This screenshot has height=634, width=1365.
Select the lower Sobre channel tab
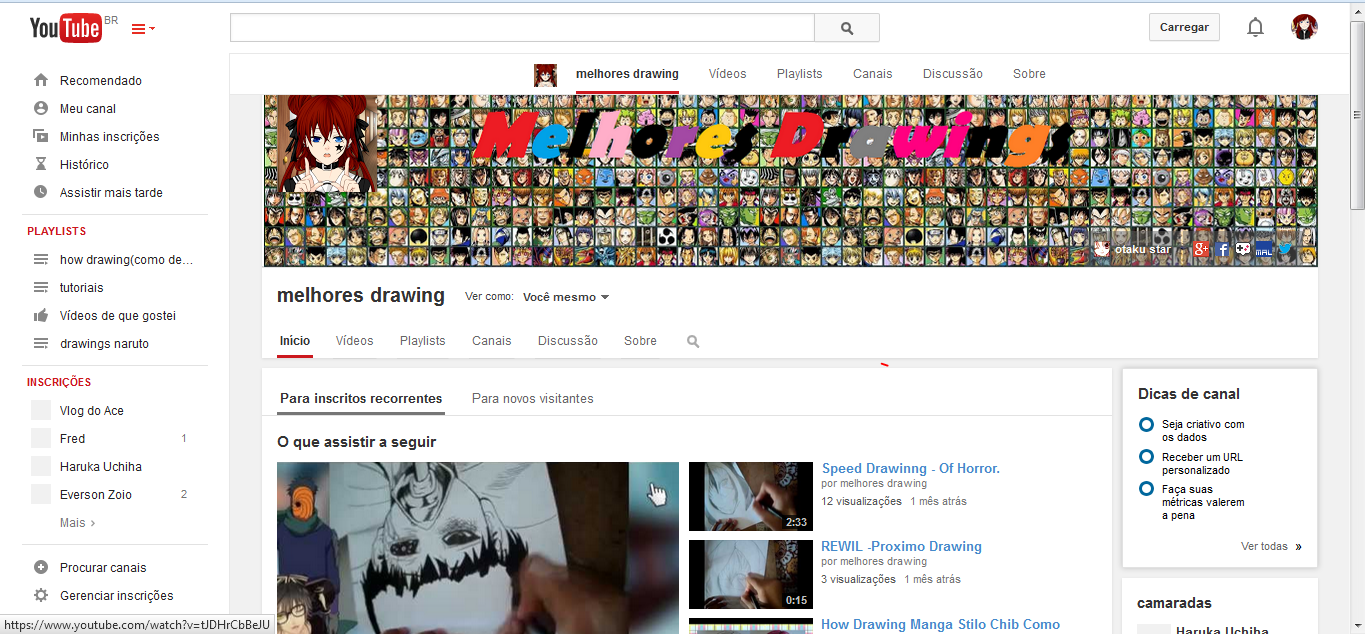pos(640,341)
